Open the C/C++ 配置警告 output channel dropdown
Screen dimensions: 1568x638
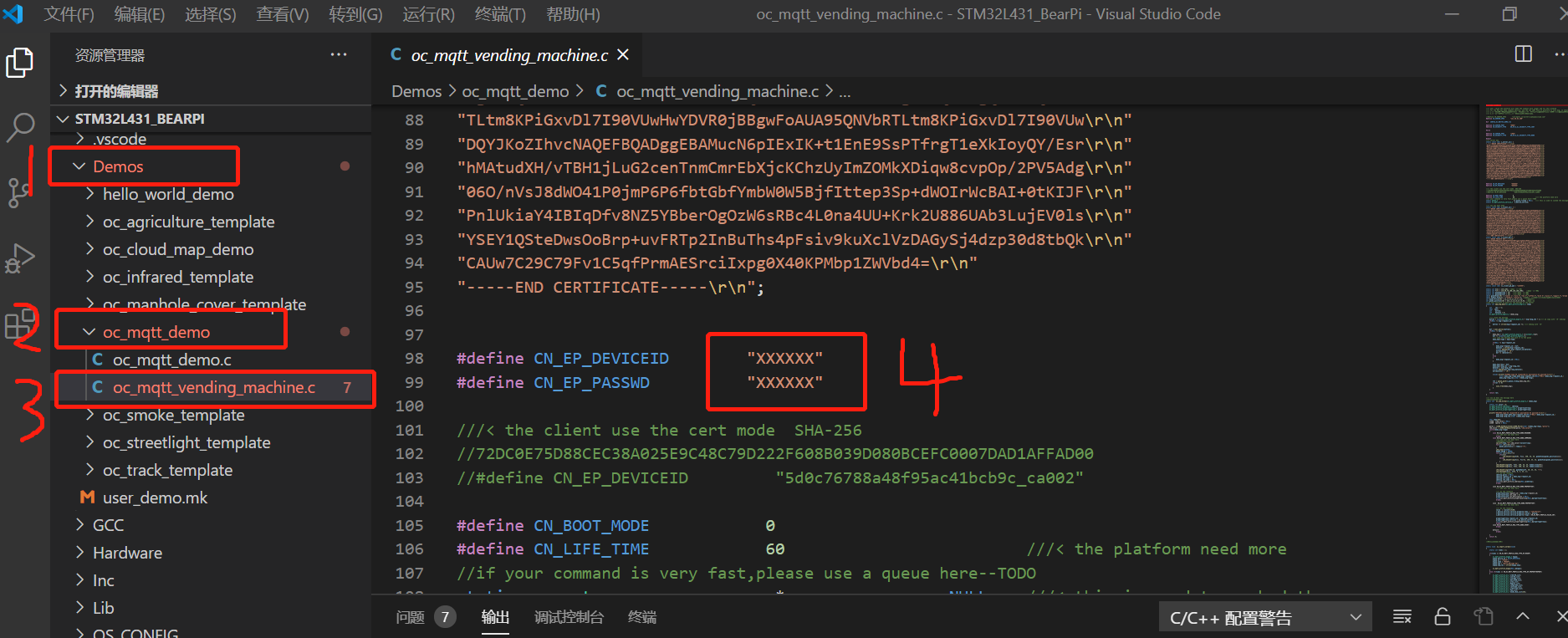(x=1265, y=618)
